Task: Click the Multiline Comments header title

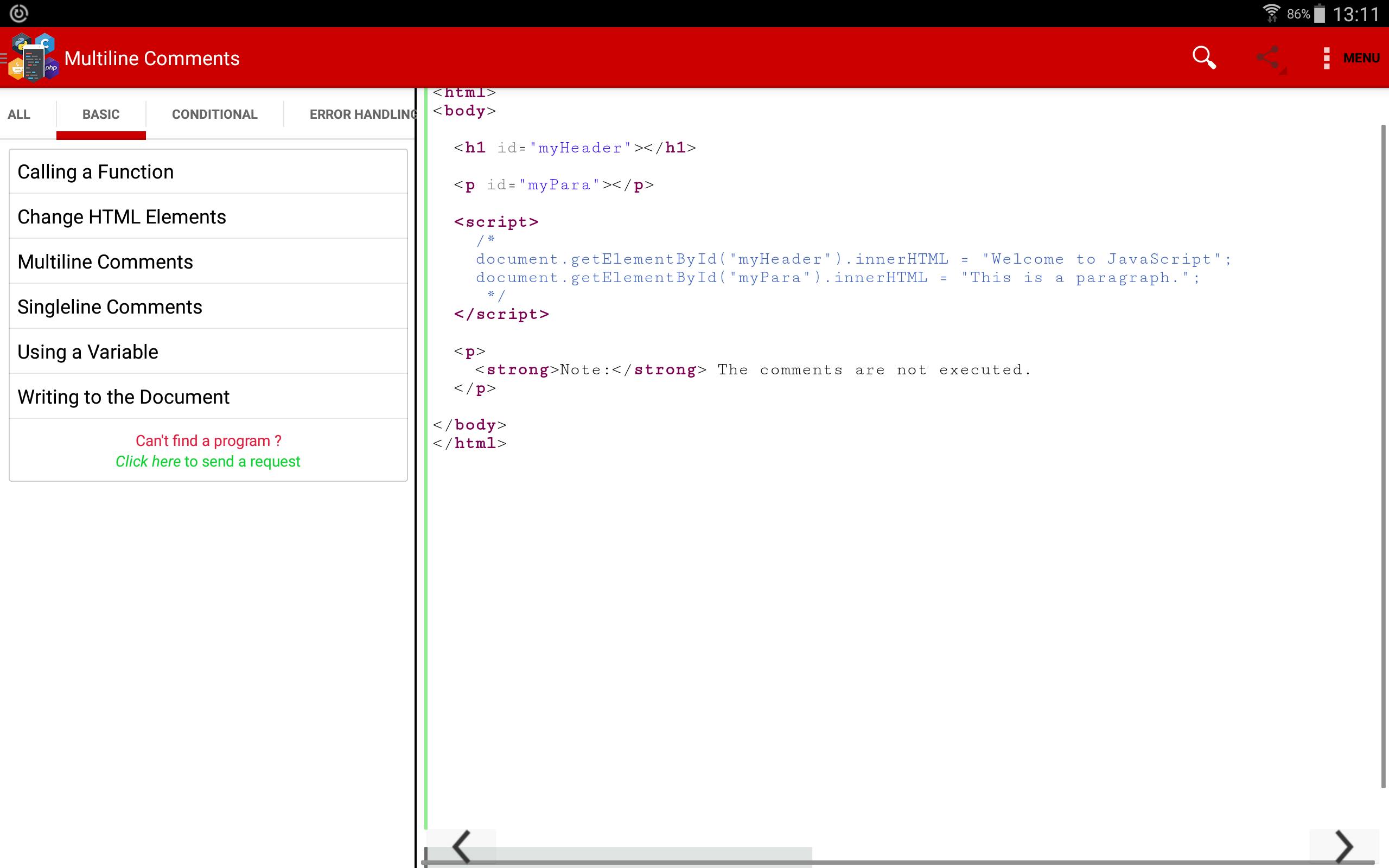Action: point(151,58)
